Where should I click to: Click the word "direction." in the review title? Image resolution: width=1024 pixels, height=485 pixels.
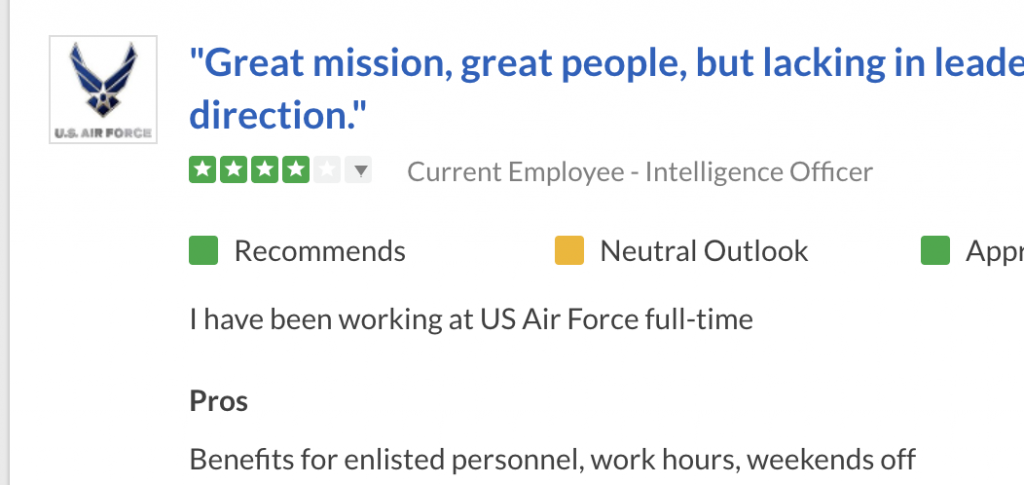[x=278, y=116]
